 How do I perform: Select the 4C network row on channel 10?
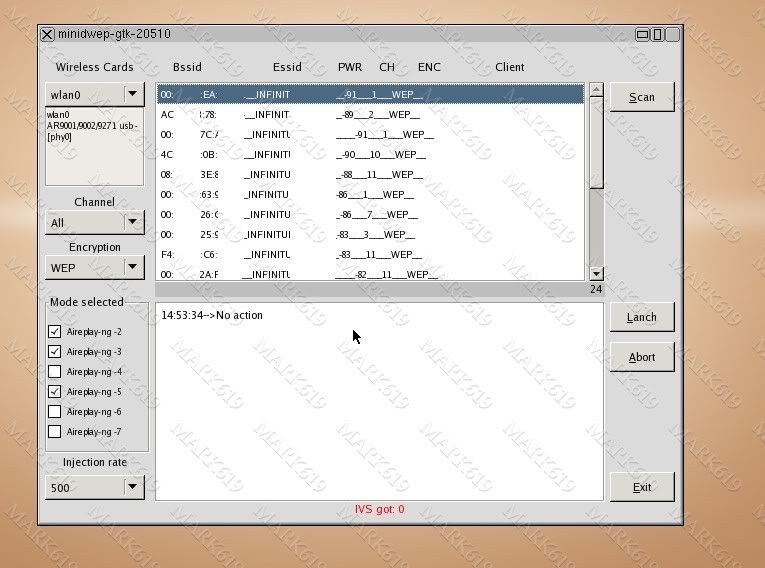[x=370, y=154]
